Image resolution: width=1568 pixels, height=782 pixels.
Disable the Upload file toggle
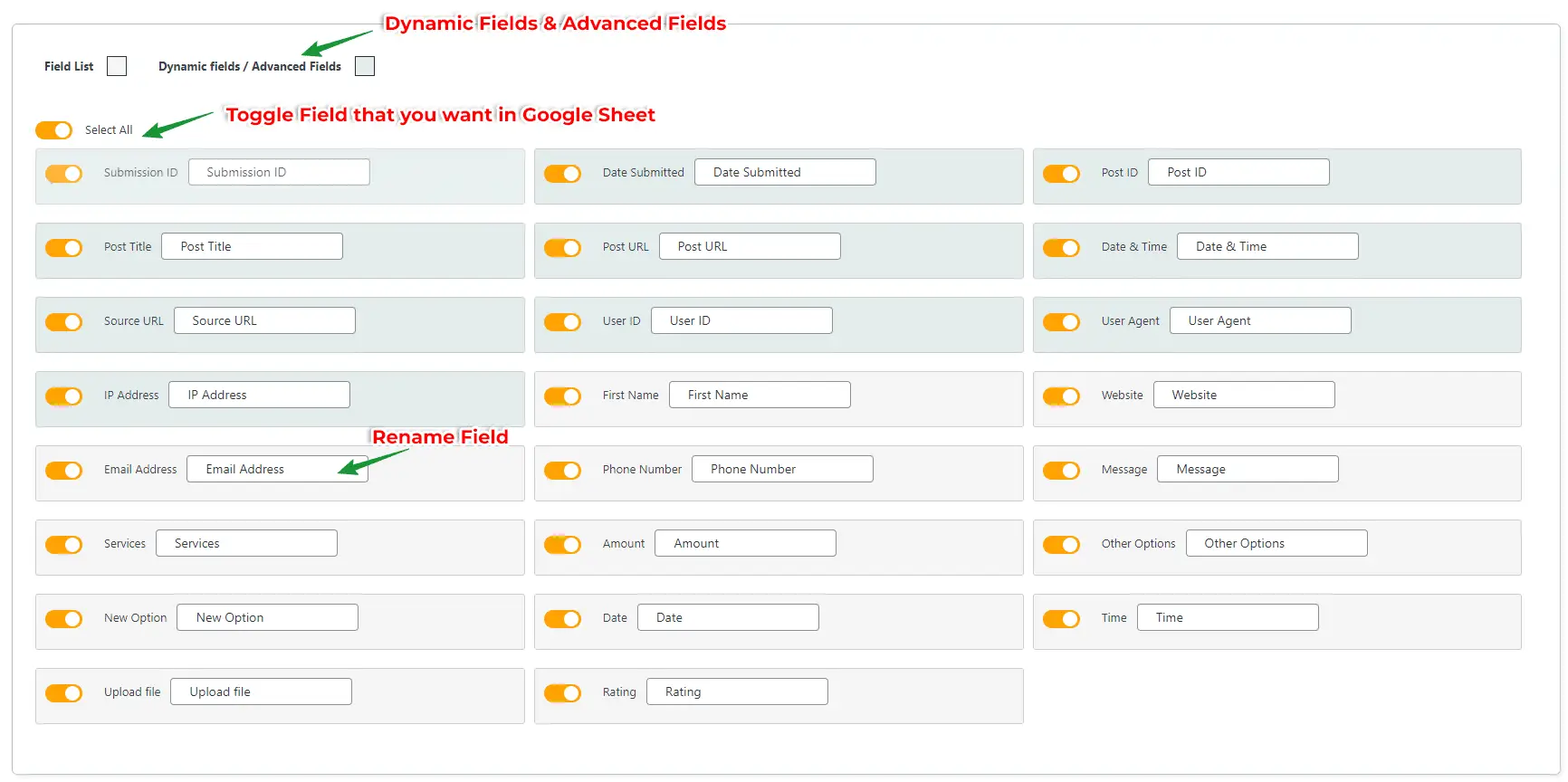(x=64, y=693)
